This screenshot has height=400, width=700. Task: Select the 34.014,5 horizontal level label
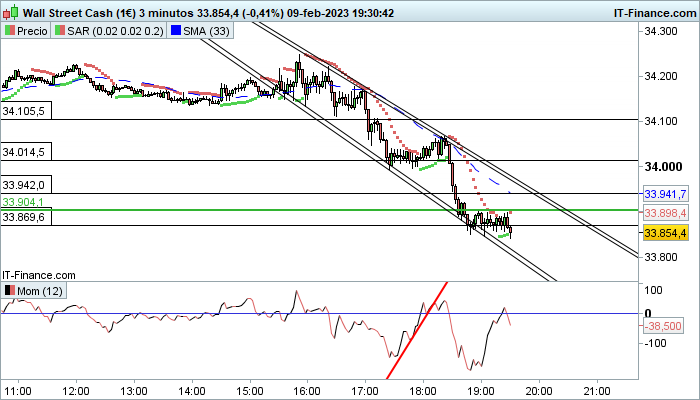pyautogui.click(x=26, y=152)
